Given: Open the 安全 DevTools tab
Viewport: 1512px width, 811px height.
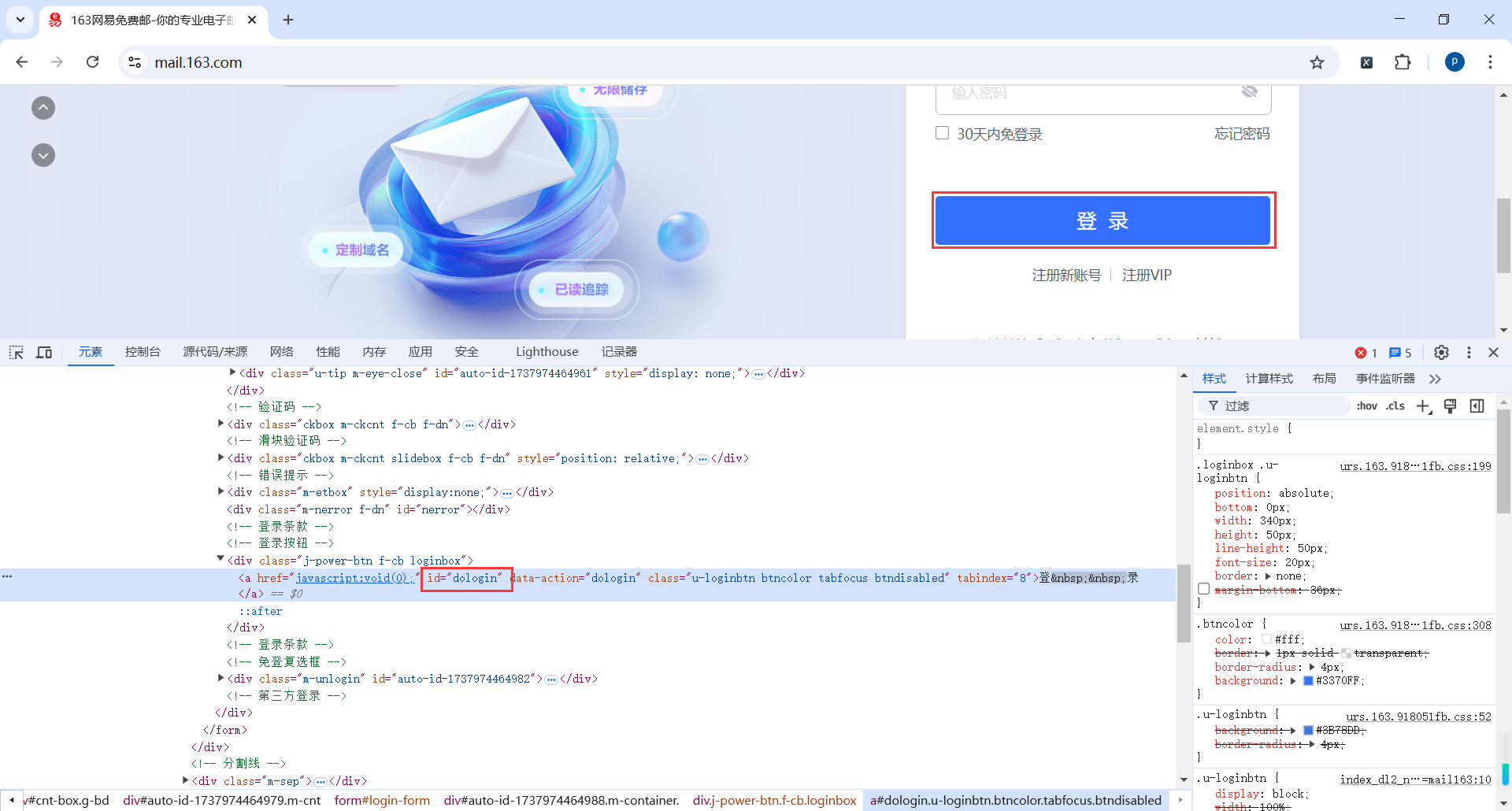Looking at the screenshot, I should pos(466,352).
